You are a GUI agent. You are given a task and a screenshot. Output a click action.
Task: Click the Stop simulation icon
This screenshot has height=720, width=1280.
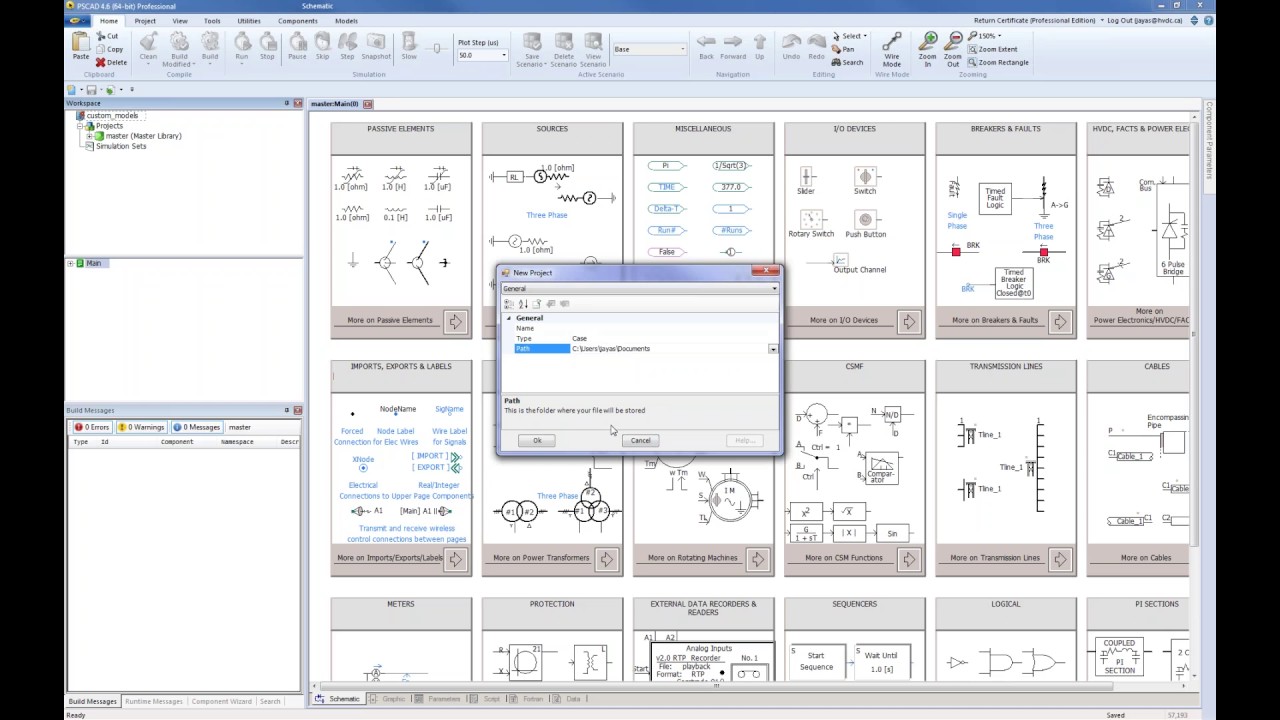[x=267, y=42]
